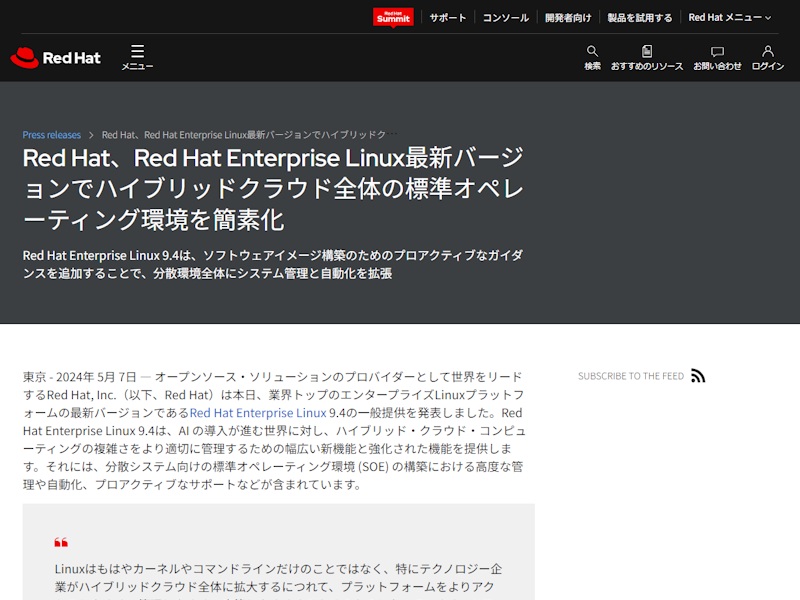The height and width of the screenshot is (600, 800).
Task: Click the truncated breadcrumb article title
Action: [249, 135]
